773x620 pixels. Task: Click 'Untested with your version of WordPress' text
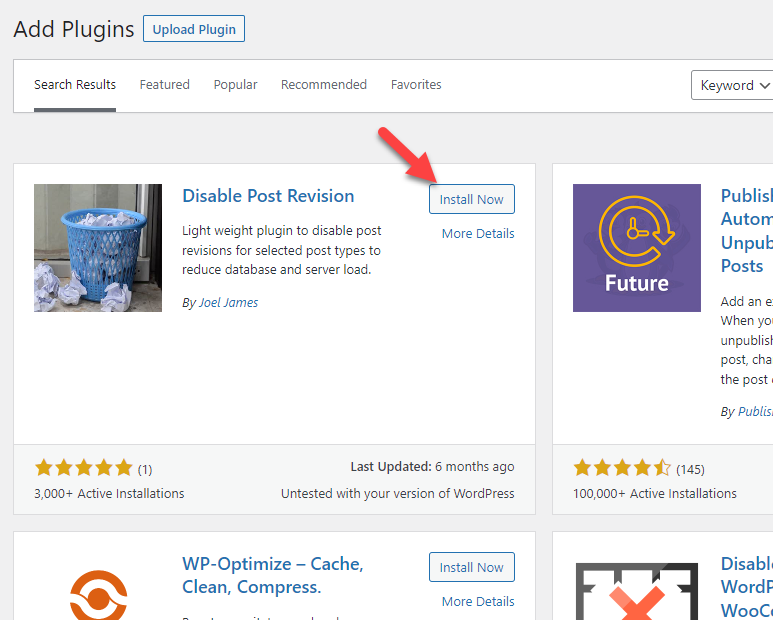click(x=397, y=493)
